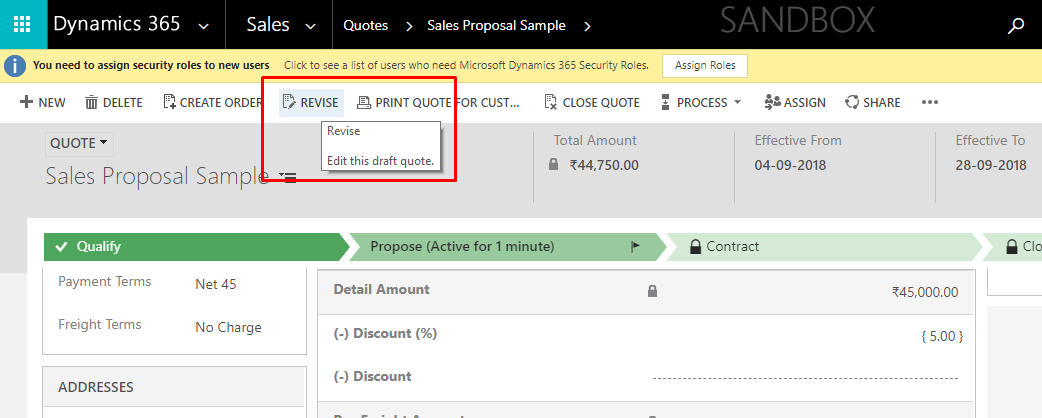Open the record navigation list icon beside title
Viewport: 1042px width, 418px height.
(x=288, y=177)
